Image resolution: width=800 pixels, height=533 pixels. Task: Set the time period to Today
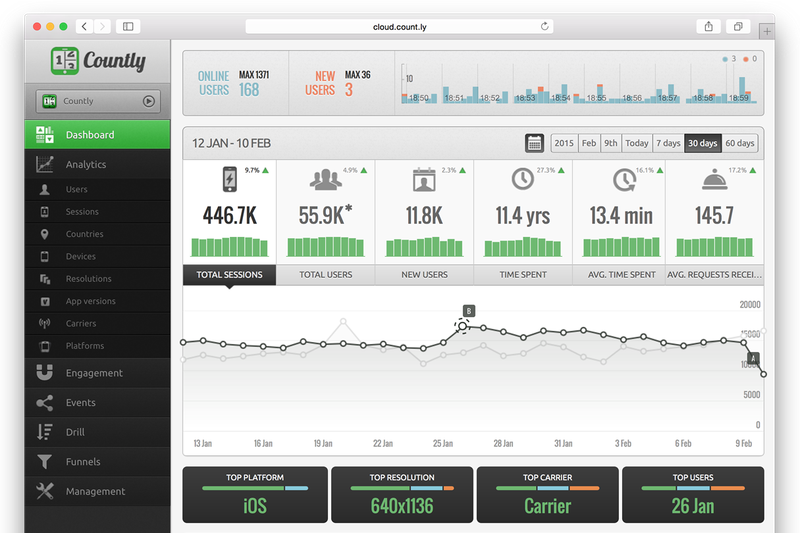coord(636,143)
